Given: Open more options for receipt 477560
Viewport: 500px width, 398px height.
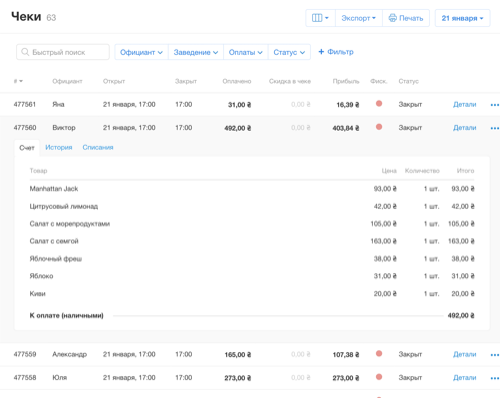Looking at the screenshot, I should (x=495, y=128).
